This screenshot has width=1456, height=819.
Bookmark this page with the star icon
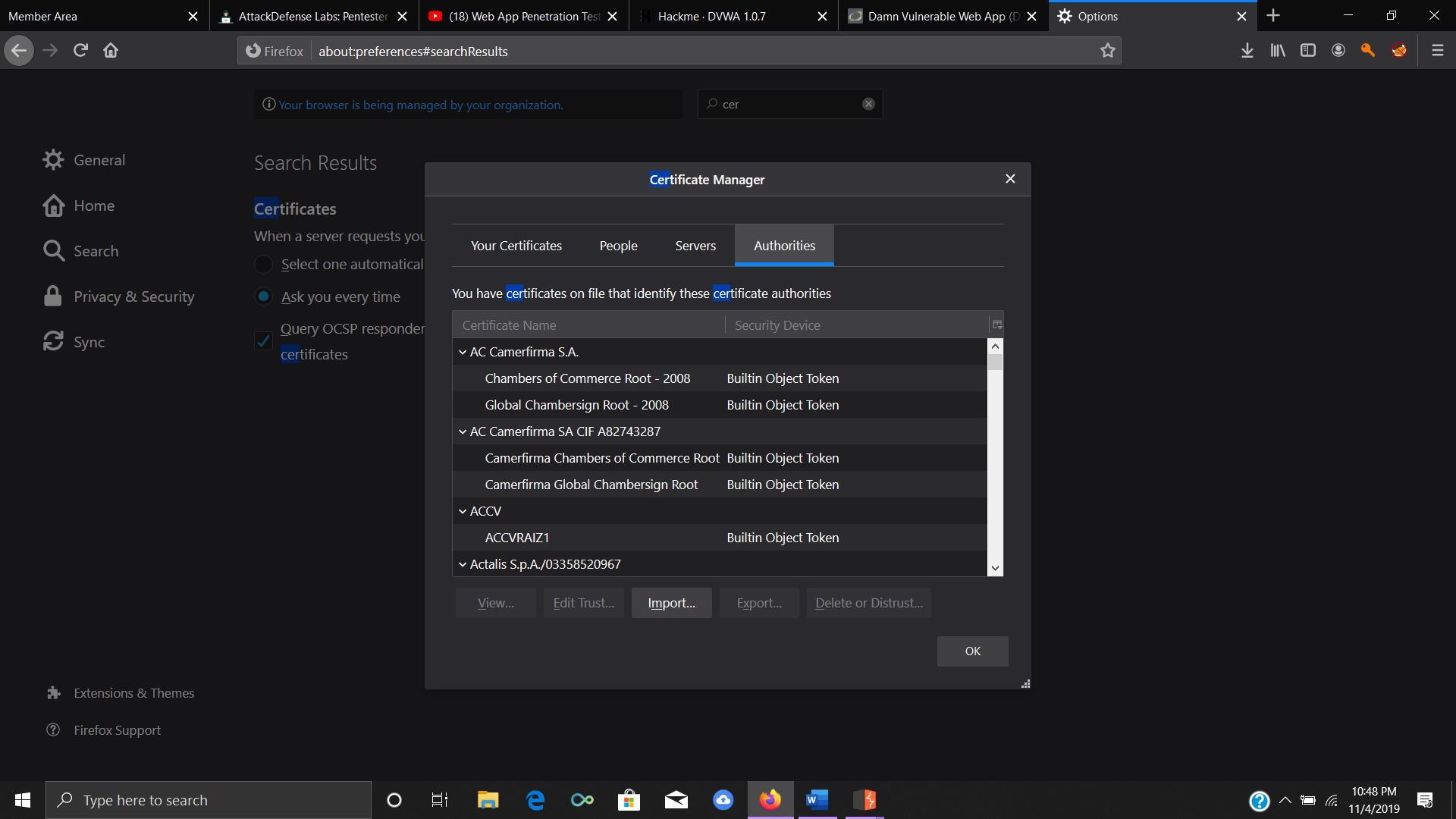pos(1108,51)
